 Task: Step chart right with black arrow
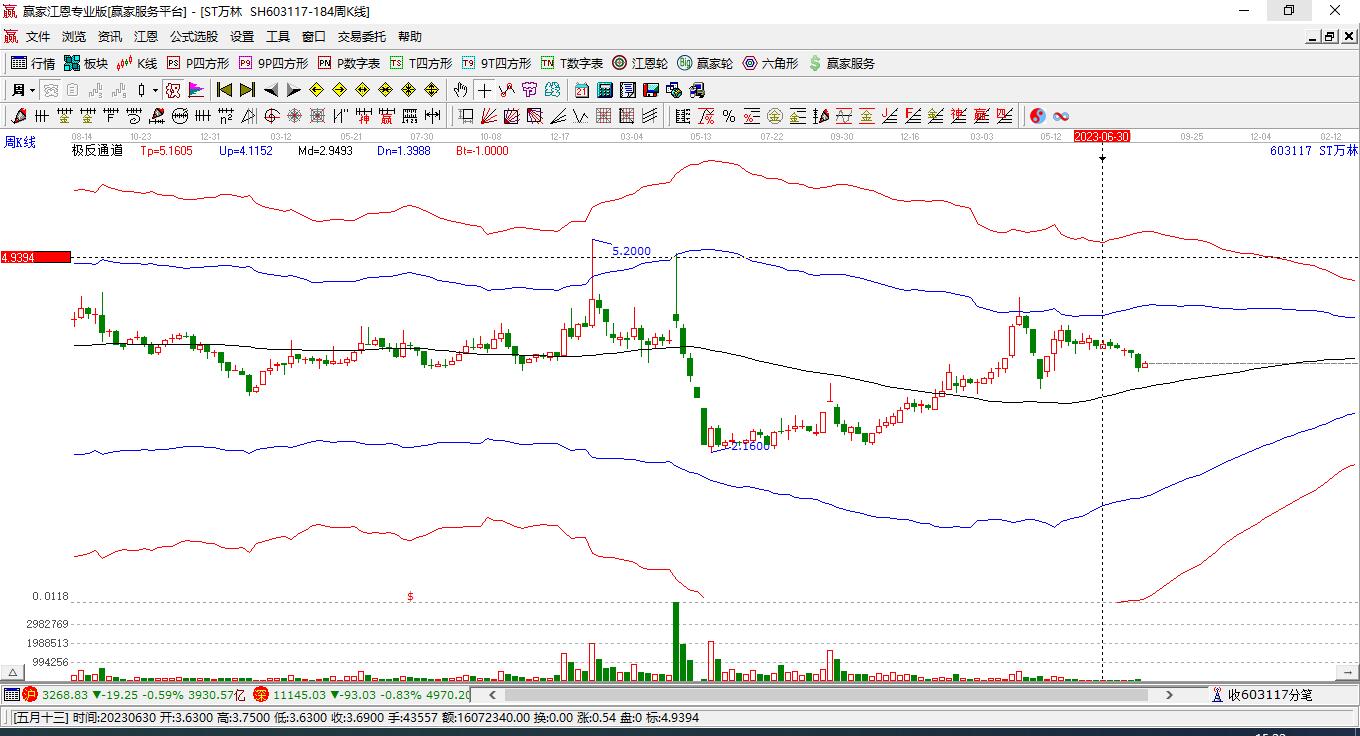(x=293, y=90)
